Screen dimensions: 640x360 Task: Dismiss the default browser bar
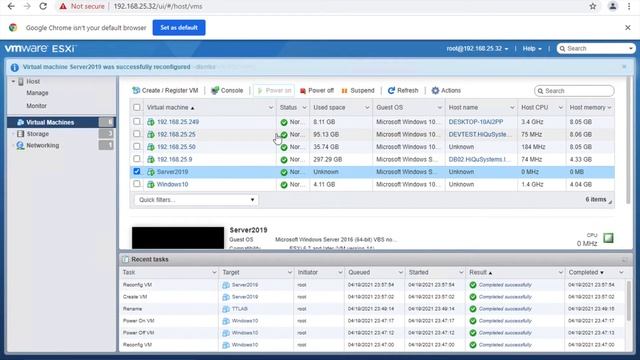(628, 27)
